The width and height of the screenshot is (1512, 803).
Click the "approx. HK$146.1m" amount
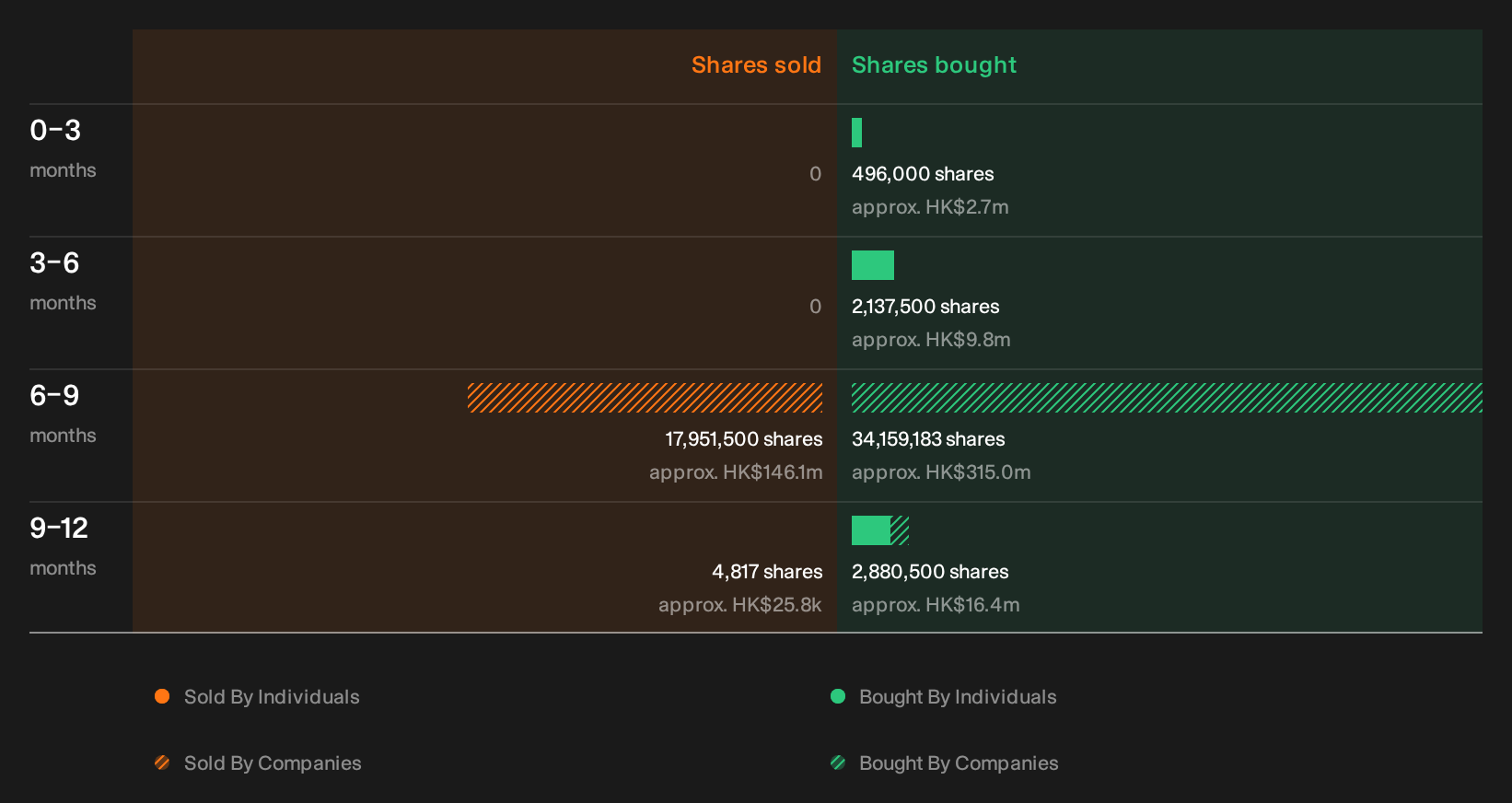coord(736,472)
